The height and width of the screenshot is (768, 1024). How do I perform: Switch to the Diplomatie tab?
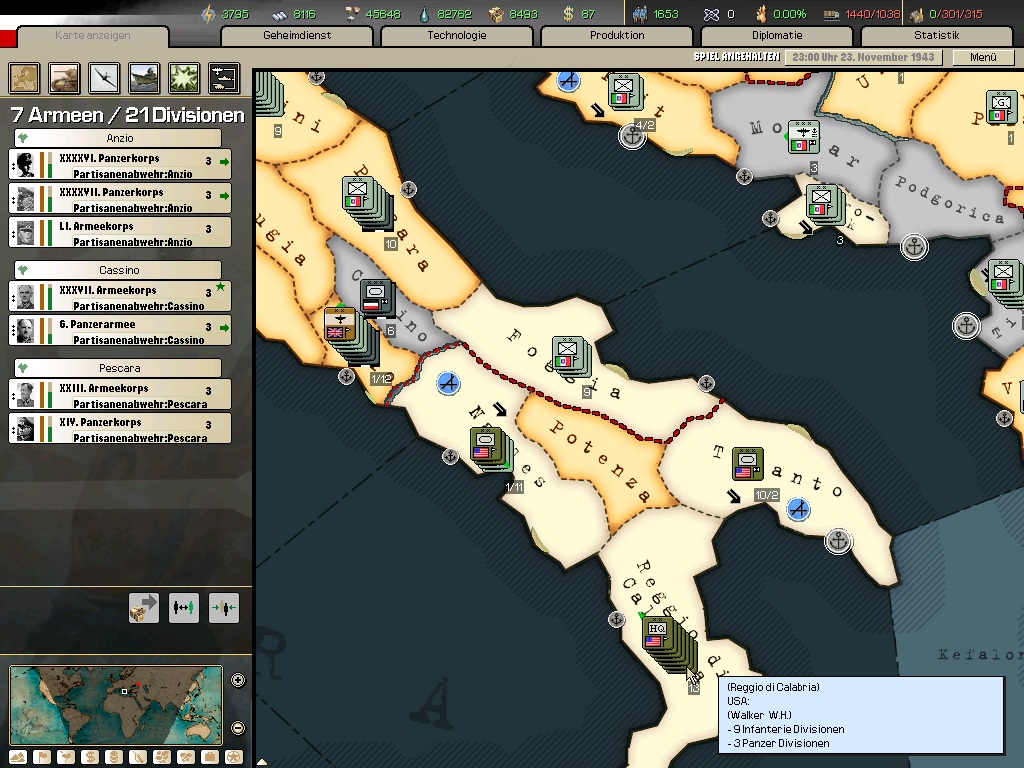click(776, 35)
